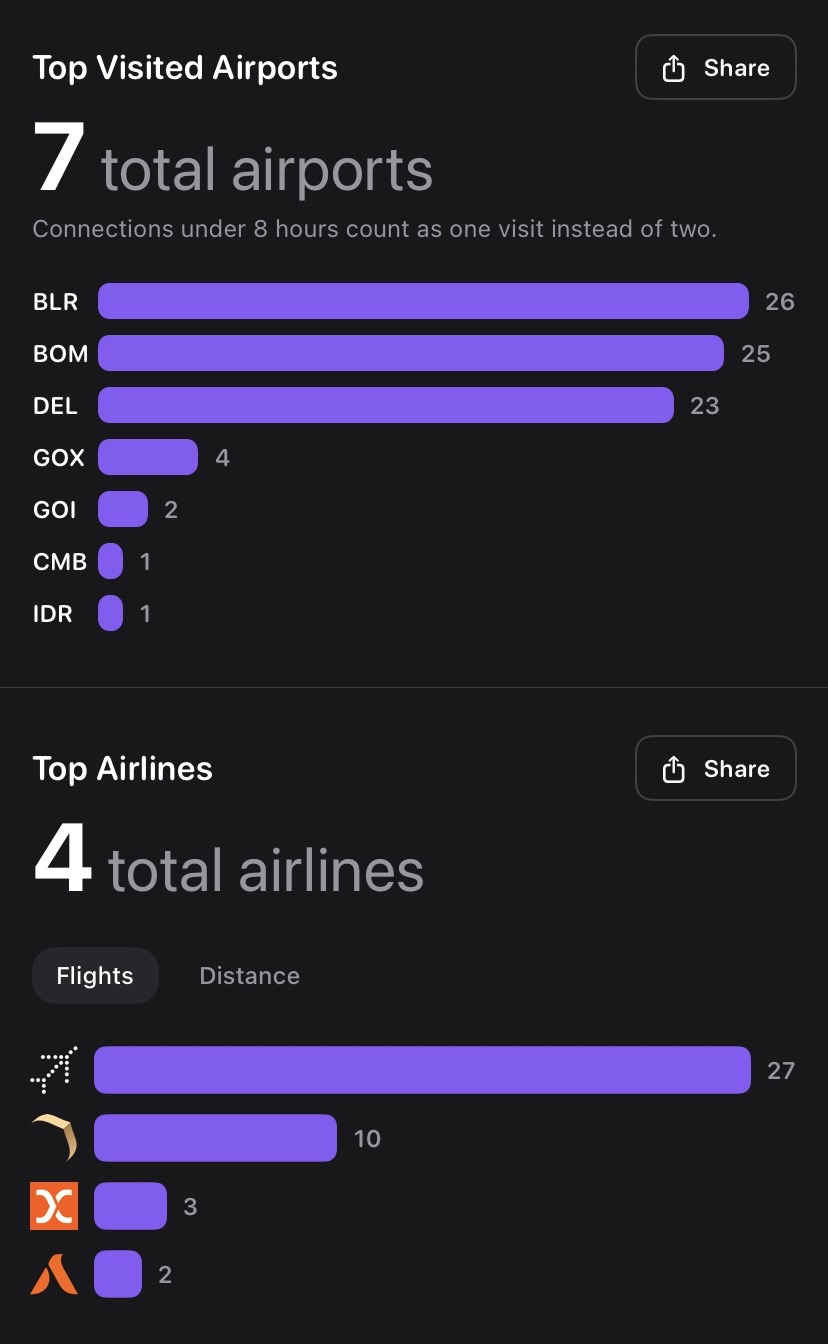Tap the bar showing 27 flights

point(422,1070)
